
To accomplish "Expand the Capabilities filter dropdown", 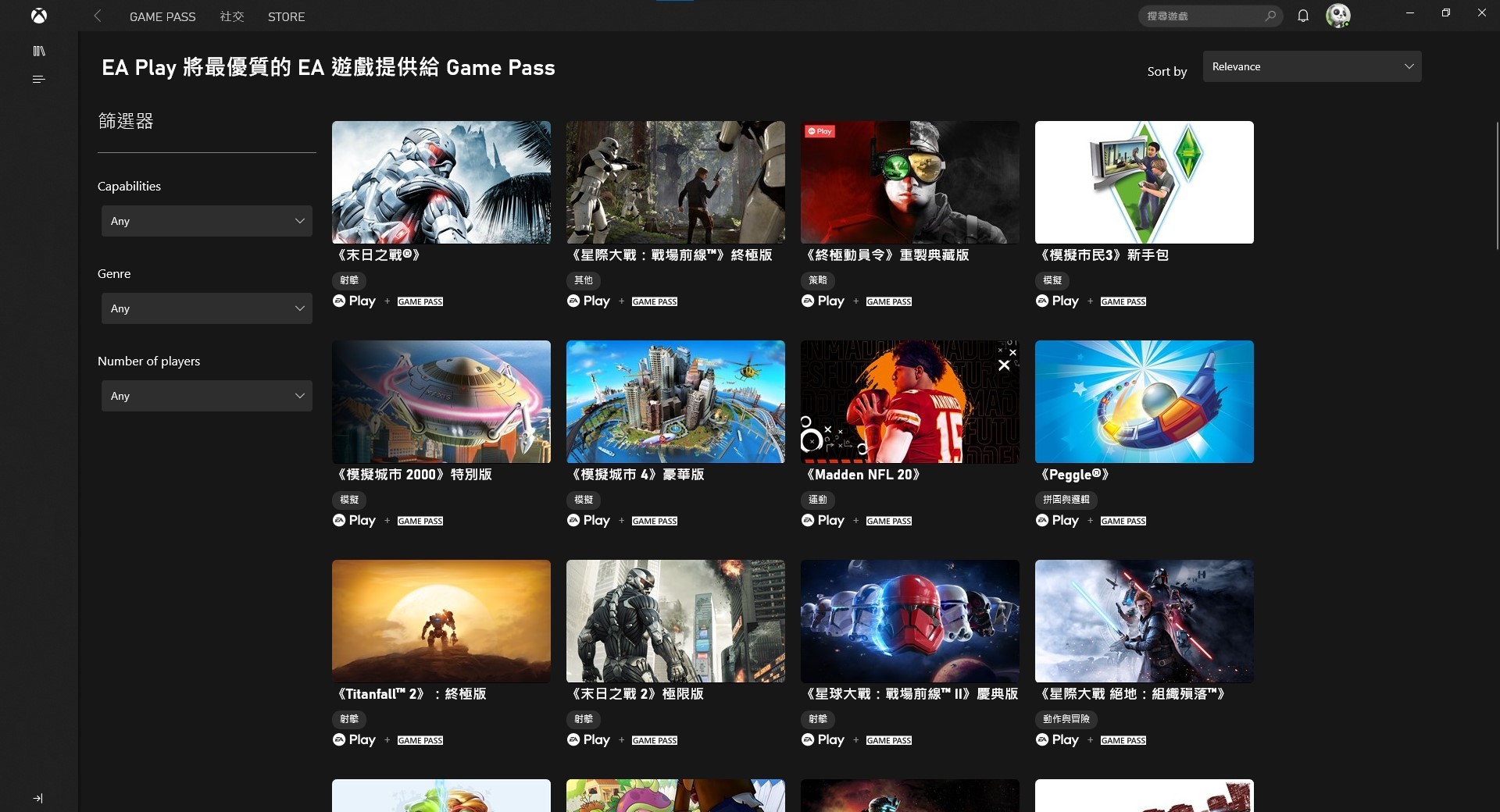I will [x=207, y=221].
